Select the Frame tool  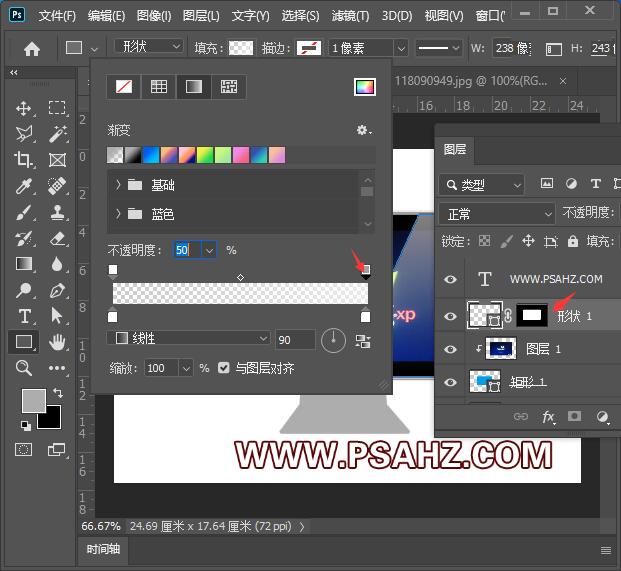click(57, 160)
